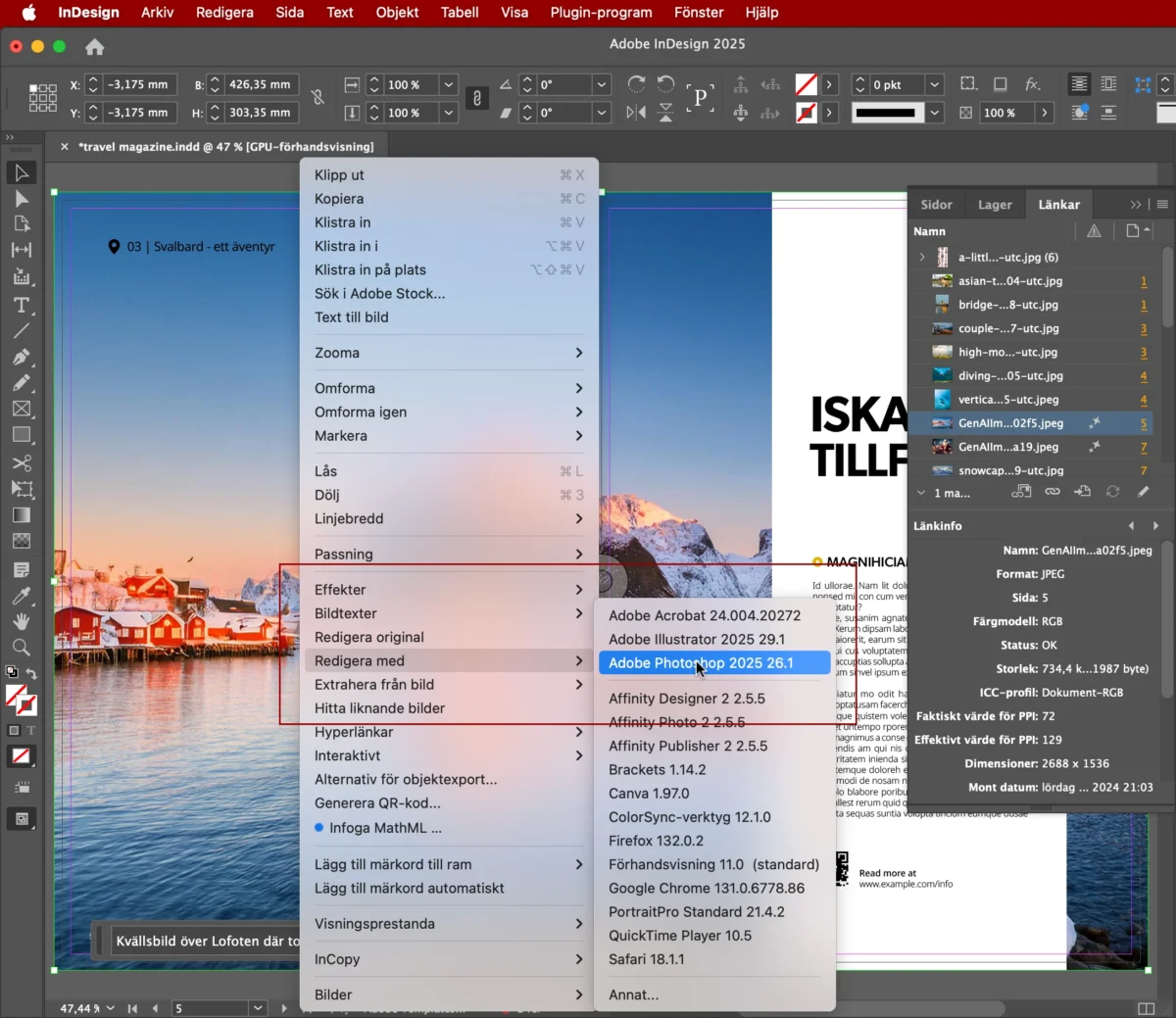
Task: Choose Adobe Photoshop 2025 26.1
Action: (x=714, y=663)
